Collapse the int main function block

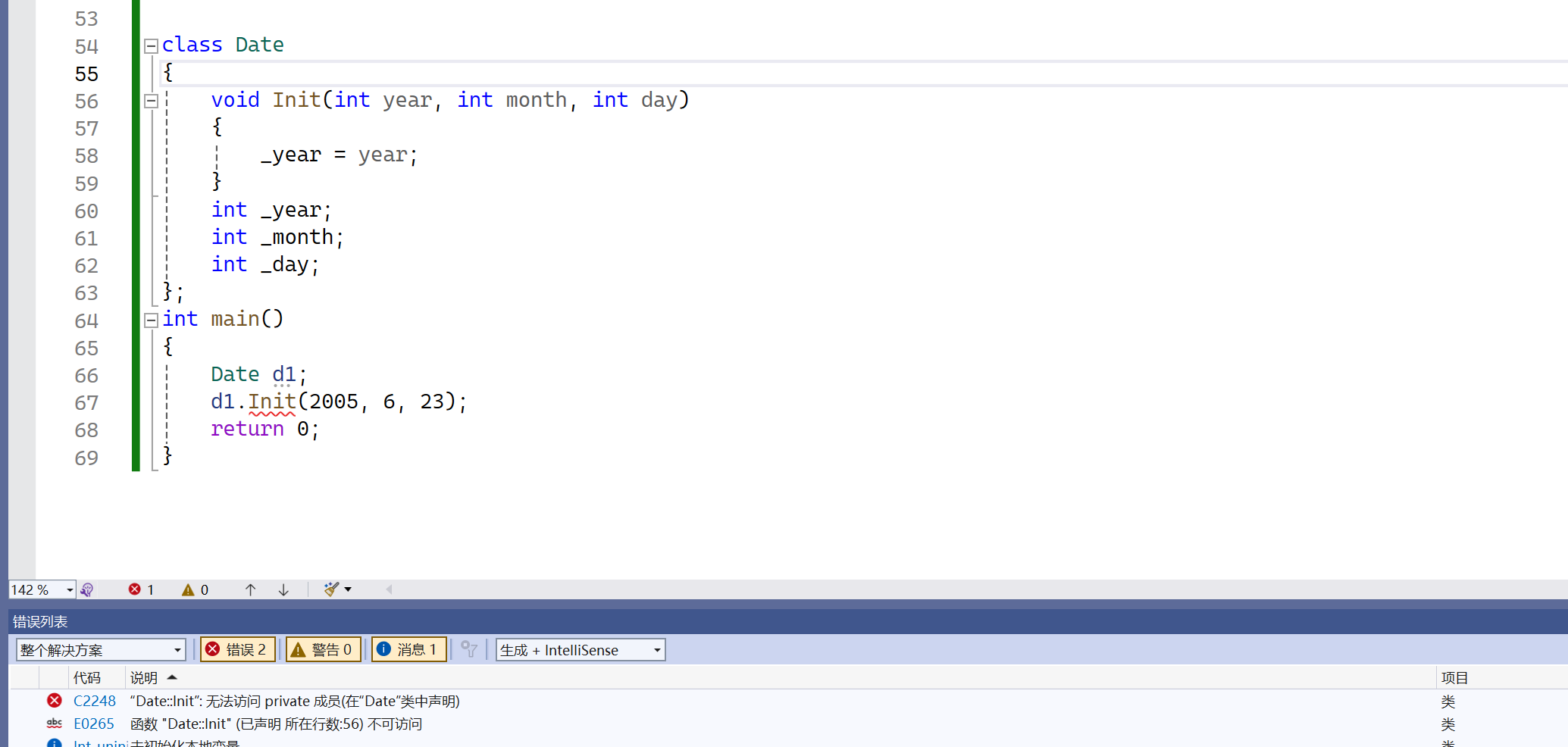[x=151, y=320]
